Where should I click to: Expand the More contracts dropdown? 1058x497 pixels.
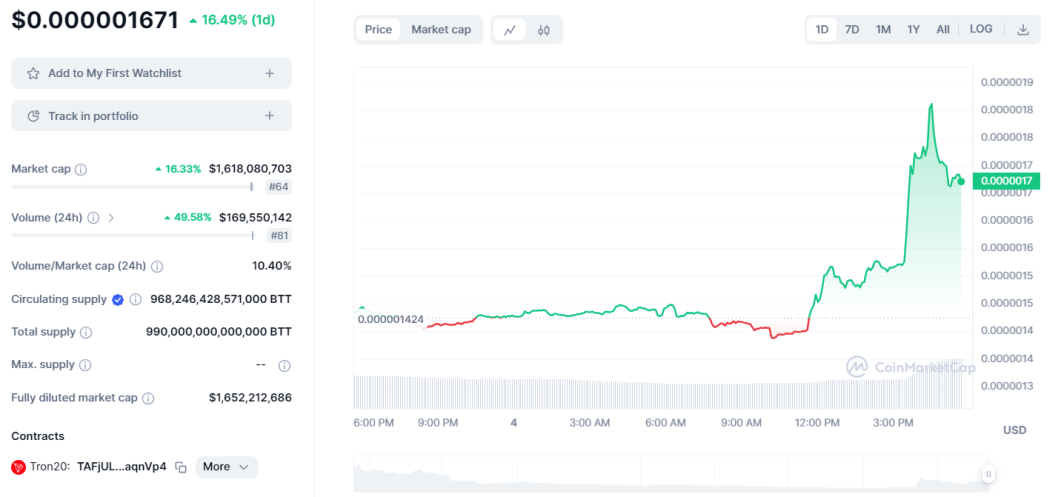227,467
